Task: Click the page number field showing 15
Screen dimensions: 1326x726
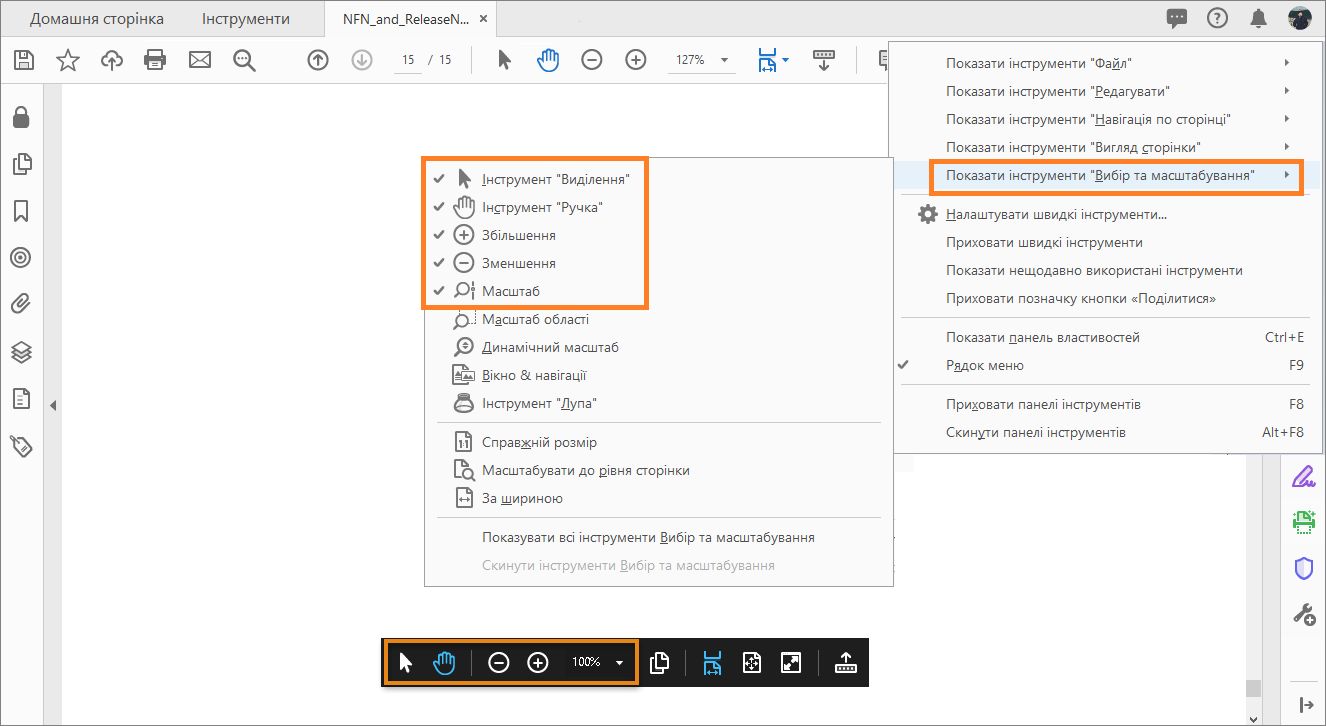Action: tap(406, 59)
